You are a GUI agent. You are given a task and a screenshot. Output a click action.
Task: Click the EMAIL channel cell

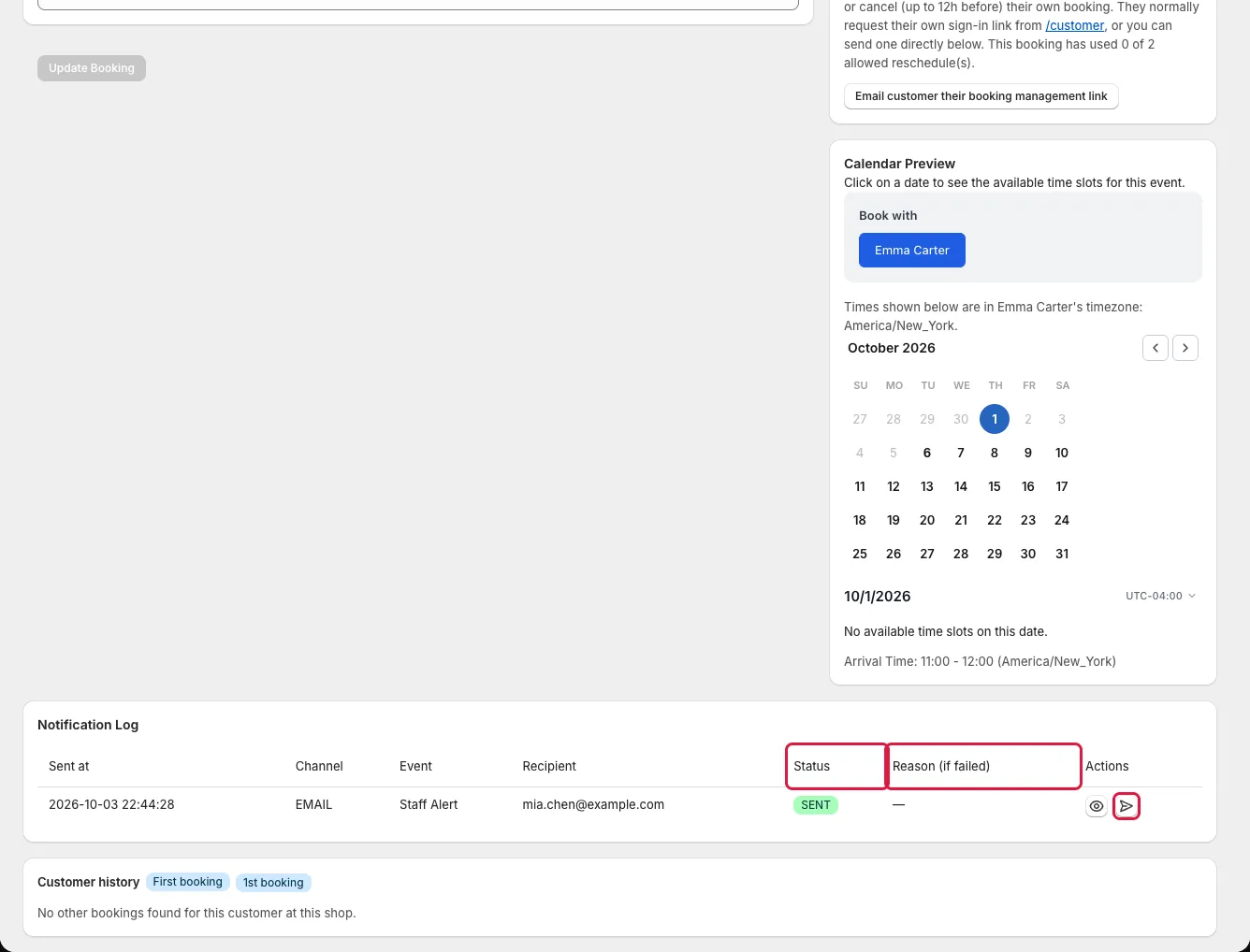(313, 804)
